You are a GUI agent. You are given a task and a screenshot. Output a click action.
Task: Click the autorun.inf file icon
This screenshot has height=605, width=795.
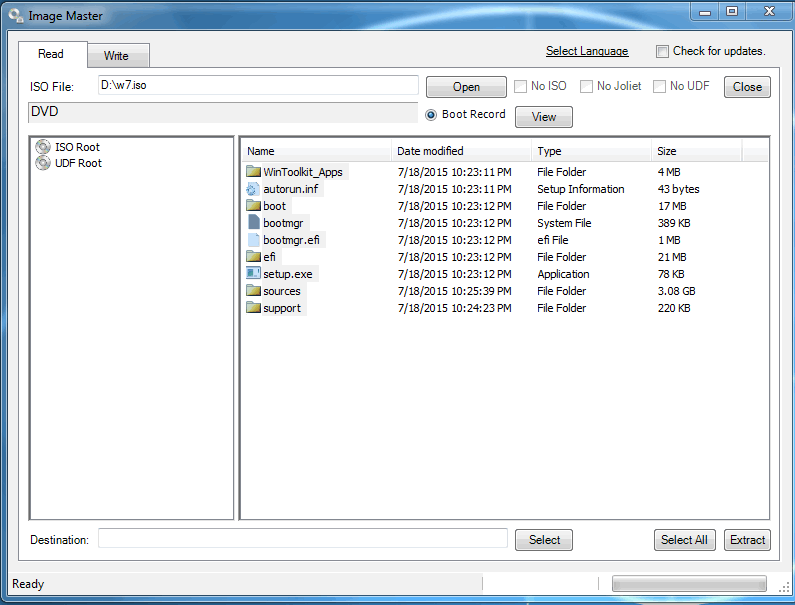[253, 189]
